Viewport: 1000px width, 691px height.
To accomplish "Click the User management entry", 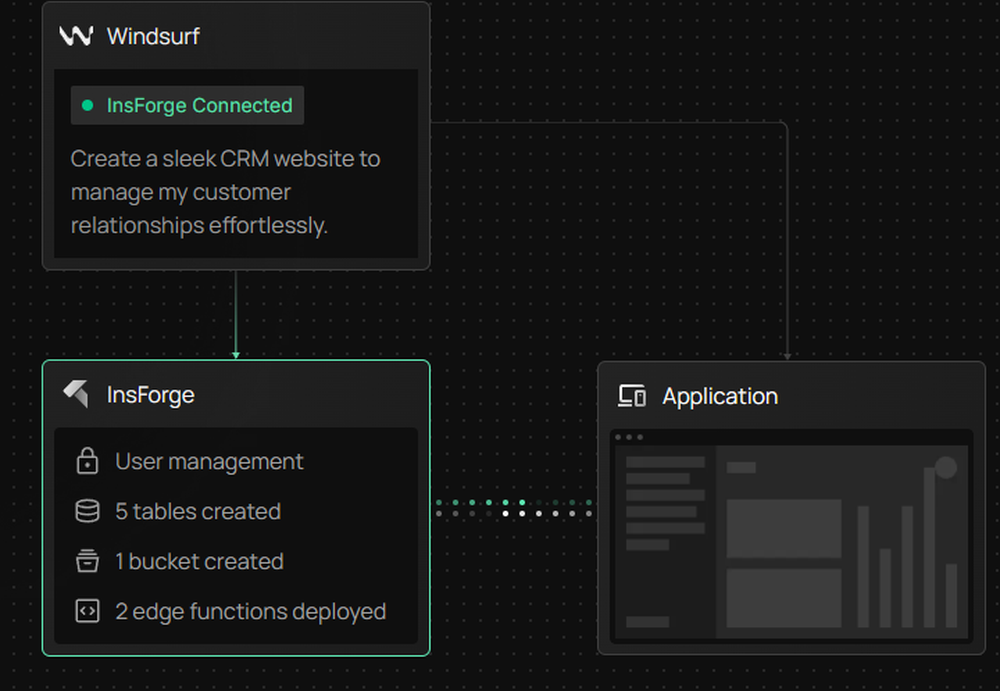I will coord(209,461).
